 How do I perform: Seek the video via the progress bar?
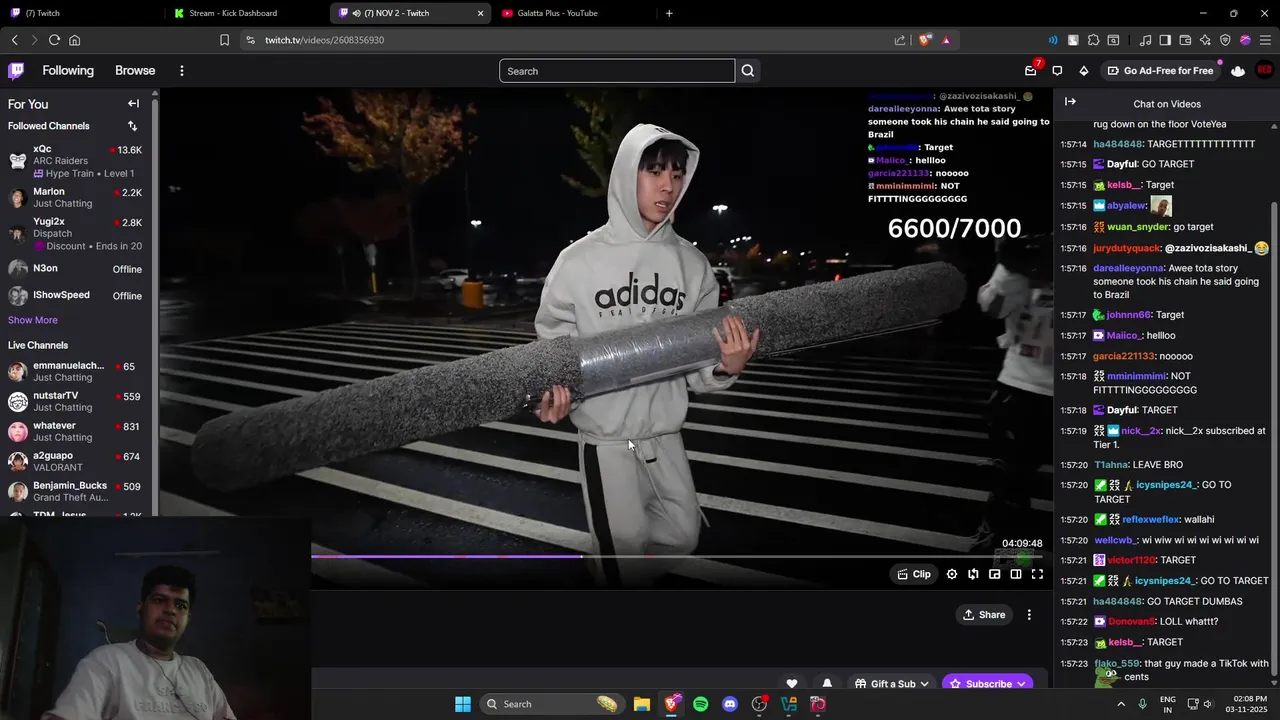point(677,557)
